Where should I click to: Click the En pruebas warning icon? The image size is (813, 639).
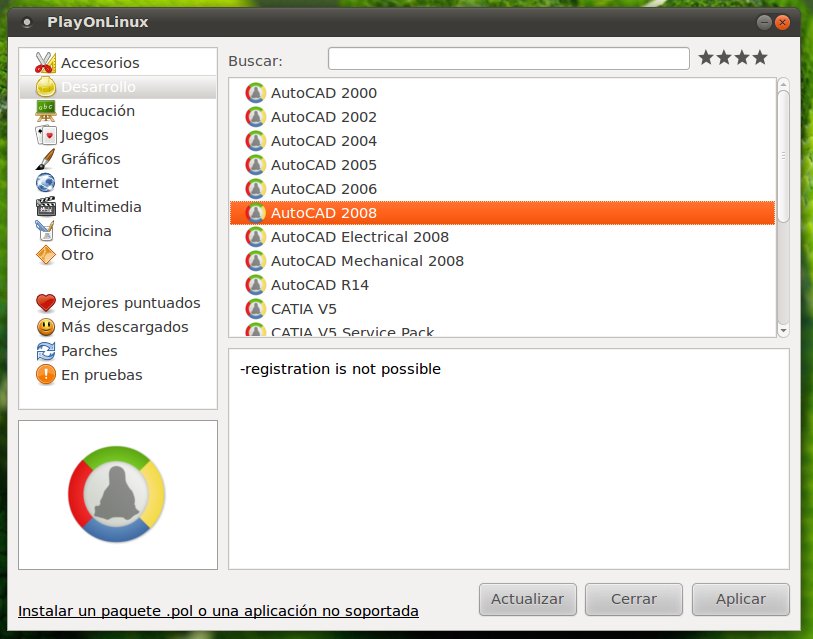46,374
